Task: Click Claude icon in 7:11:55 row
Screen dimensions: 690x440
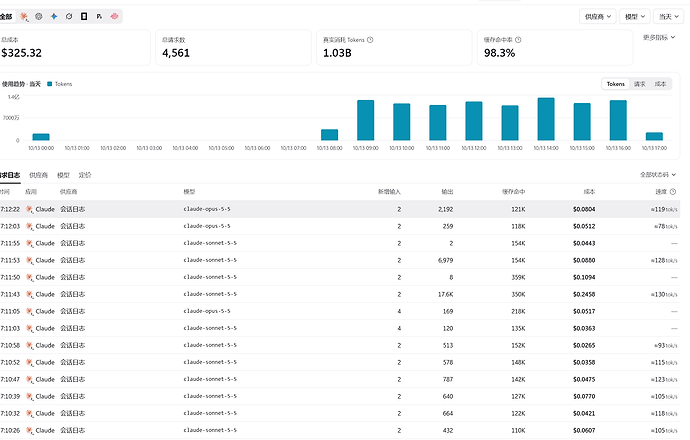Action: click(29, 243)
